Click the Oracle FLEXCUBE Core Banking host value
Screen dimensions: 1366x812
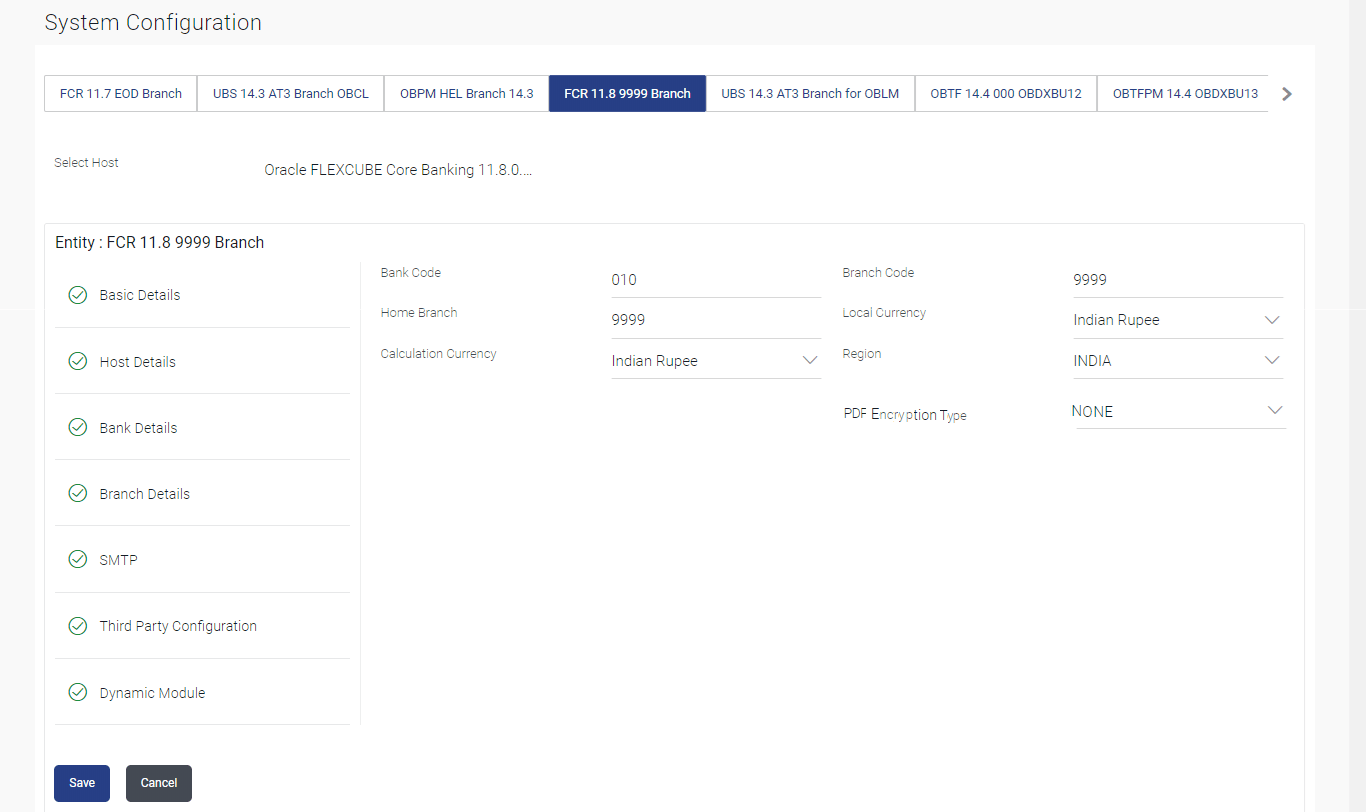tap(398, 170)
